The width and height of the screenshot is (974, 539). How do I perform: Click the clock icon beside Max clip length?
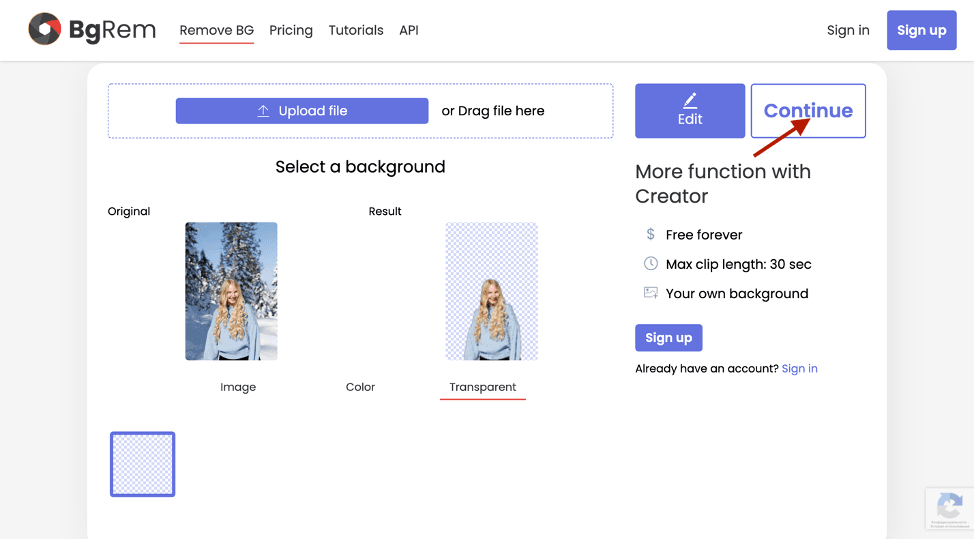[x=650, y=263]
